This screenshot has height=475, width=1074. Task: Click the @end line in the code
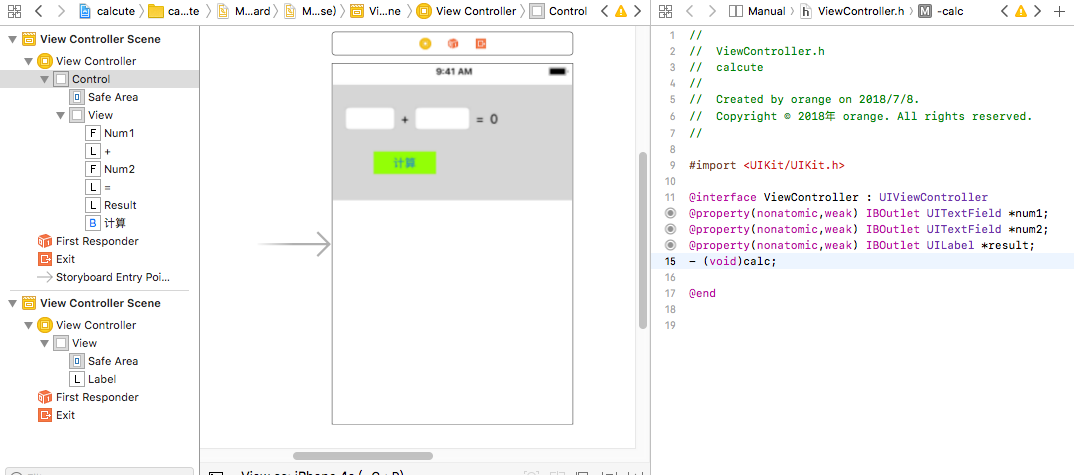pyautogui.click(x=702, y=293)
